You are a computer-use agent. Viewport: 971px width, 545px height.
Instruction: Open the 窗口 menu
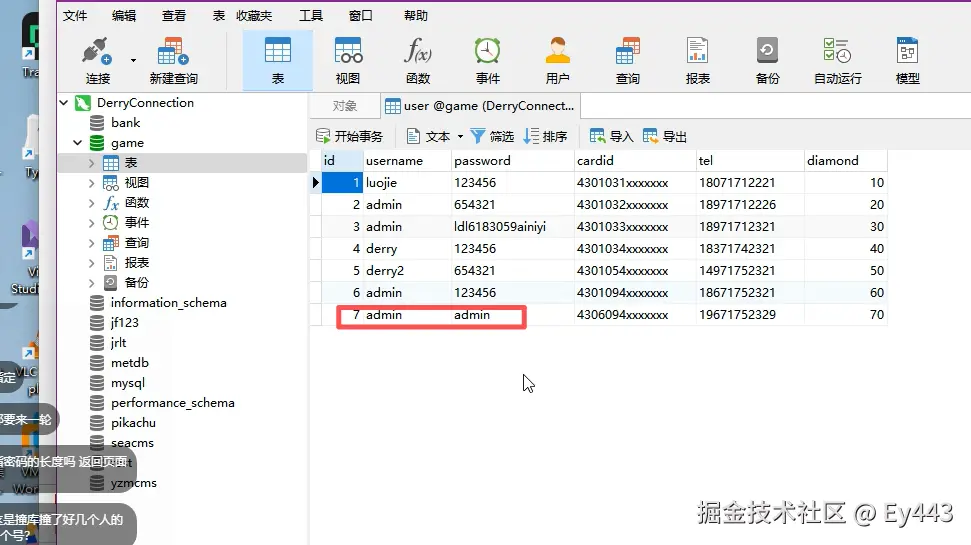click(360, 15)
